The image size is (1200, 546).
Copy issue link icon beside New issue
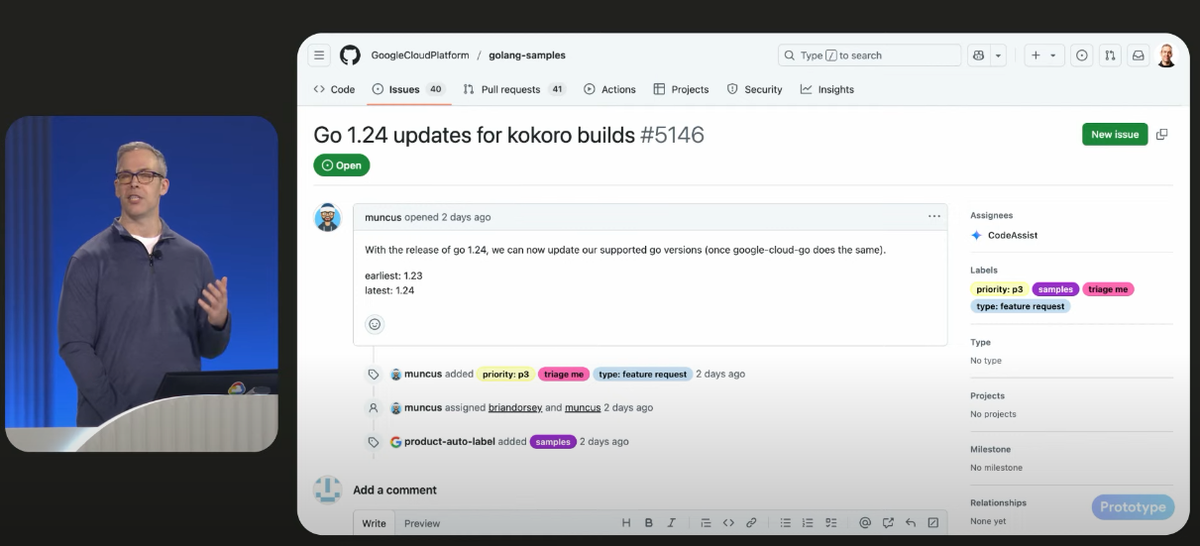pos(1162,134)
